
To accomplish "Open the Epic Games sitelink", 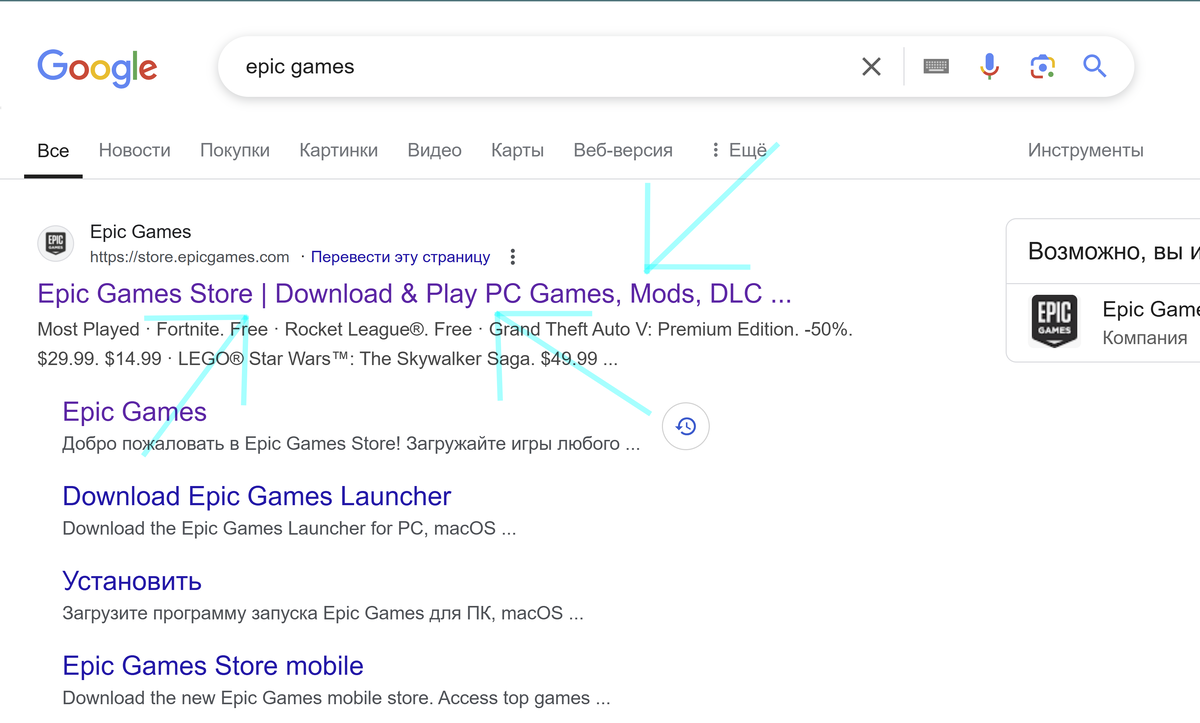I will click(135, 412).
